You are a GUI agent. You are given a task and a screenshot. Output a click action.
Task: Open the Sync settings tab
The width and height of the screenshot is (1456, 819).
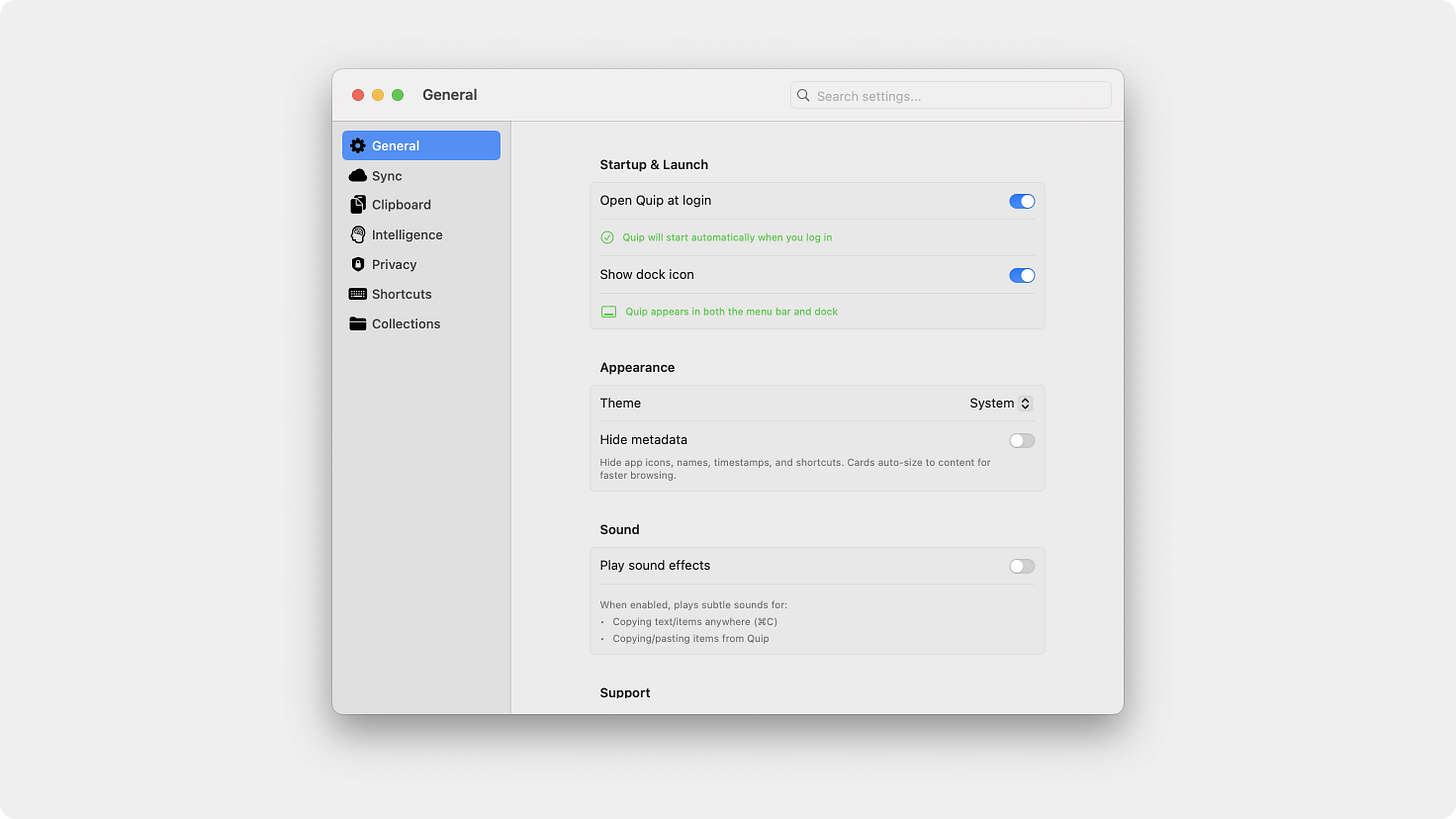pyautogui.click(x=421, y=176)
